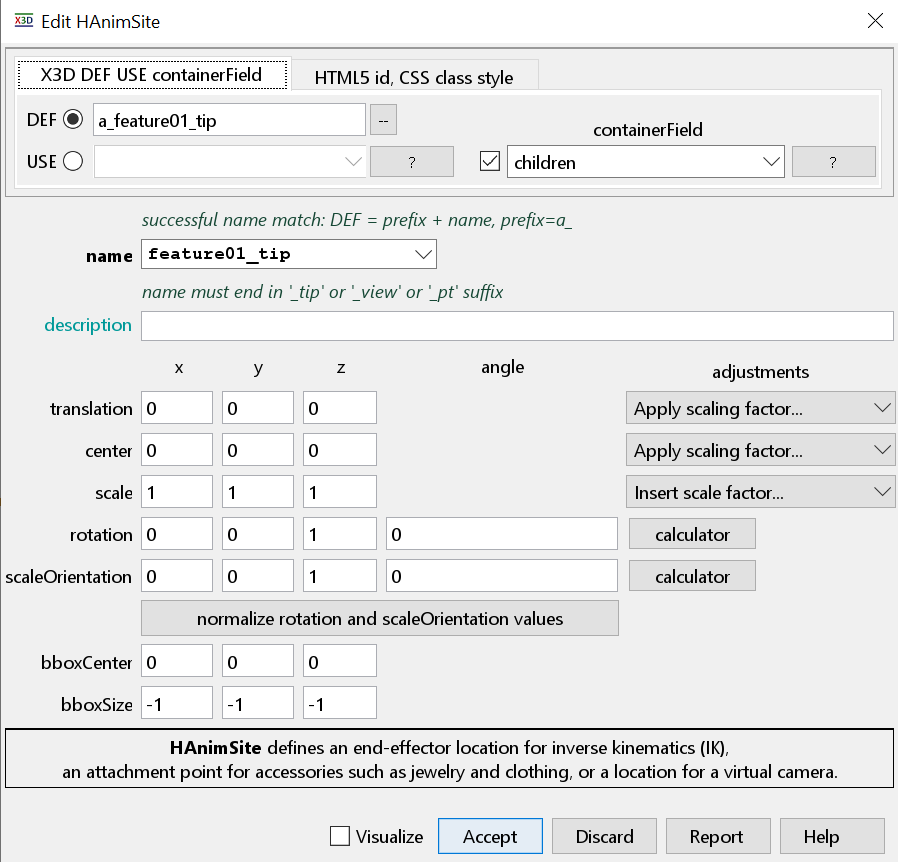This screenshot has width=898, height=862.
Task: Click the Discard button
Action: (604, 836)
